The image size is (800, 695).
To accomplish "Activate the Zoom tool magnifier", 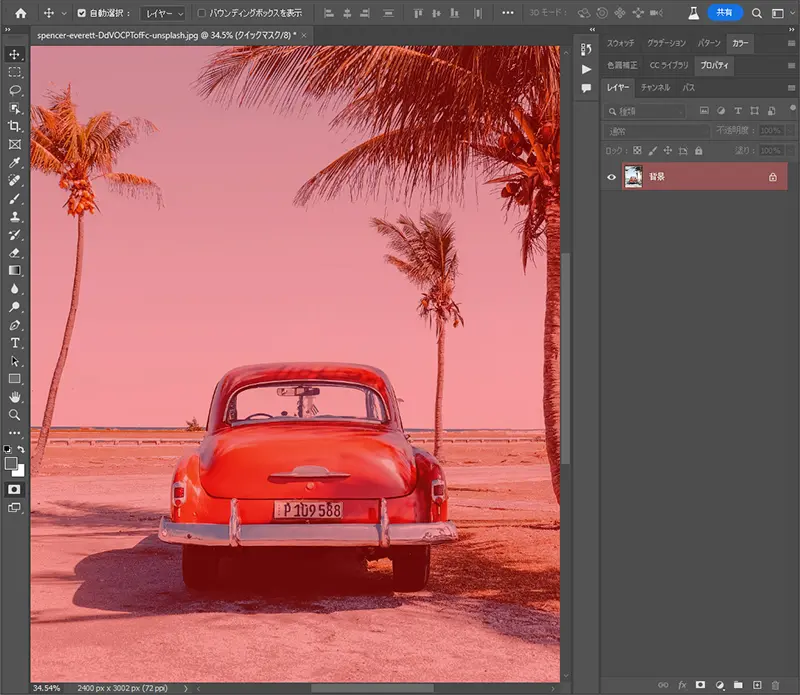I will [15, 415].
